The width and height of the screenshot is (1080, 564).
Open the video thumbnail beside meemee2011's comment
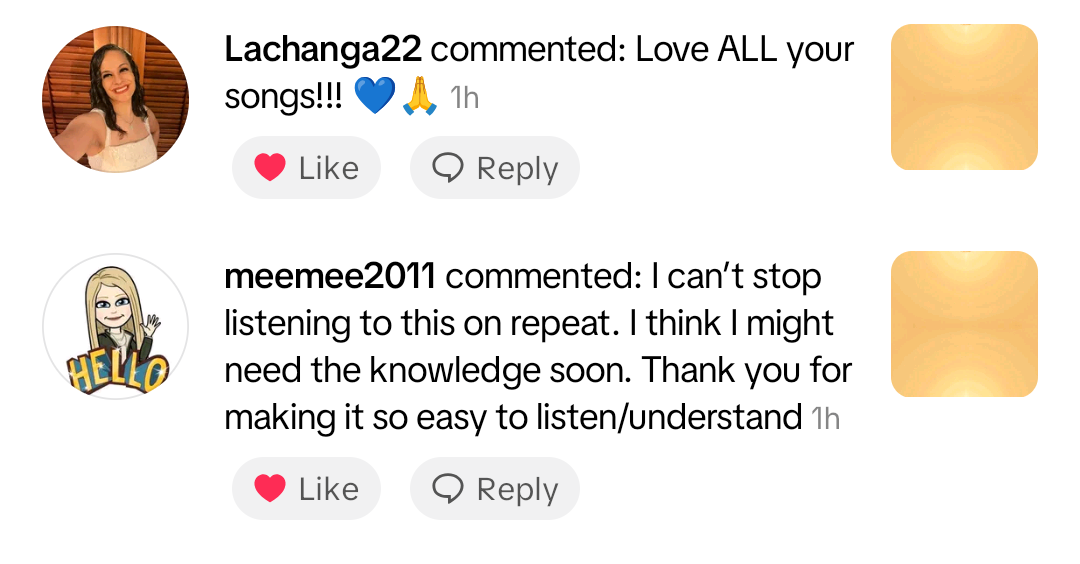(x=964, y=324)
